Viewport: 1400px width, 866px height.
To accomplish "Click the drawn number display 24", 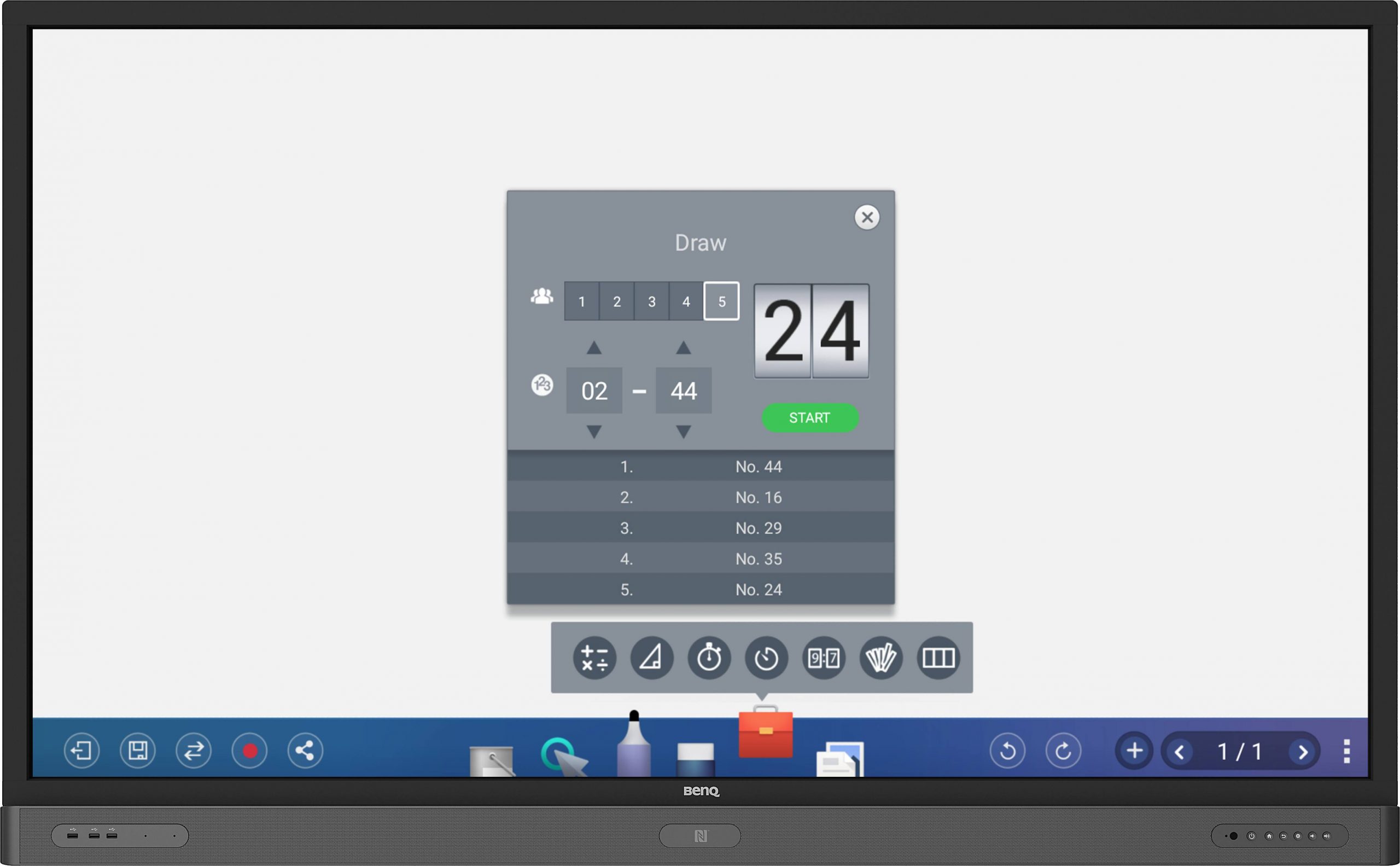I will point(812,331).
